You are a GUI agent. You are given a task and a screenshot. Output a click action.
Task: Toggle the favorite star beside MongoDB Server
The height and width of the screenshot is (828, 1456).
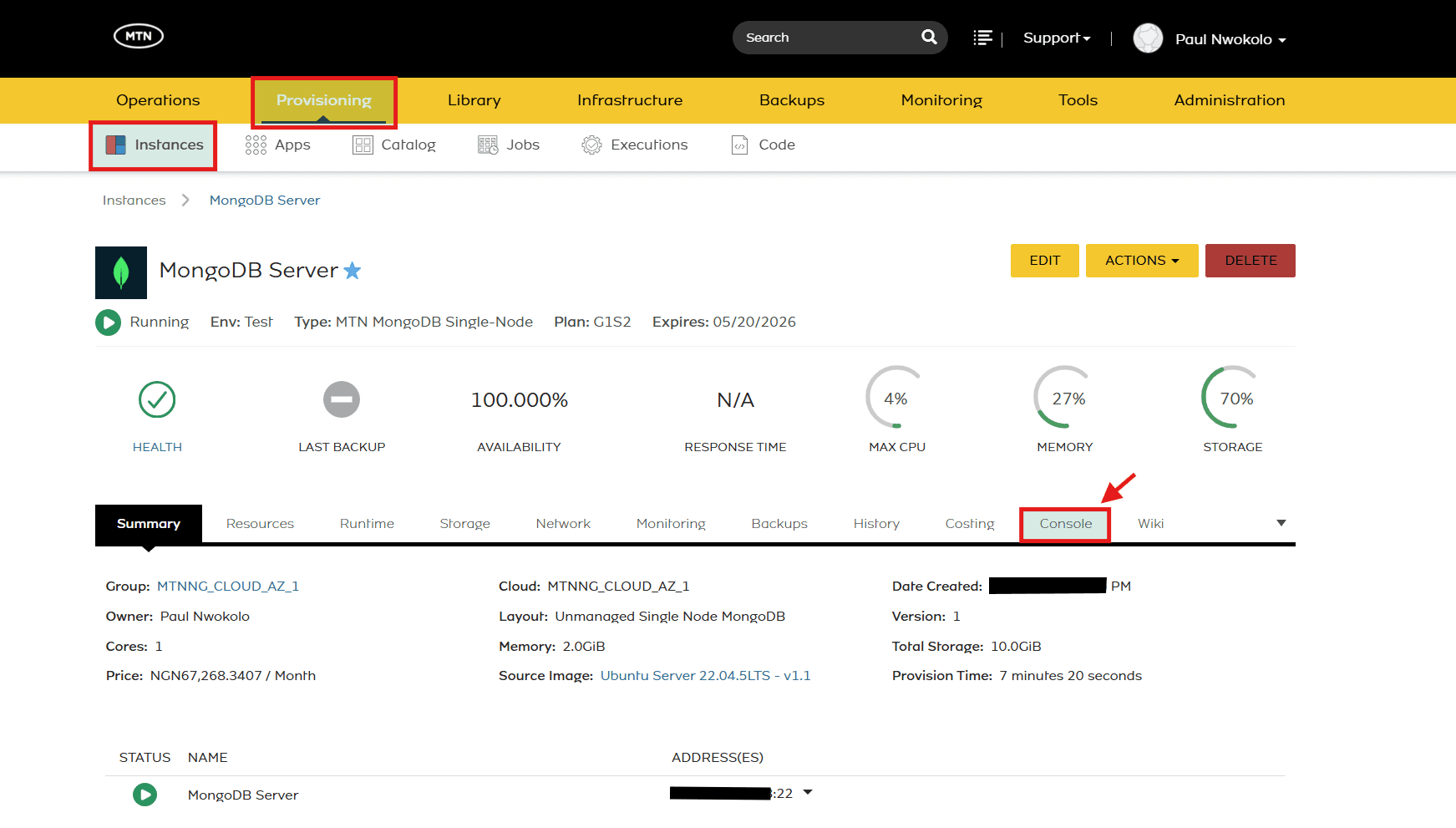tap(353, 271)
